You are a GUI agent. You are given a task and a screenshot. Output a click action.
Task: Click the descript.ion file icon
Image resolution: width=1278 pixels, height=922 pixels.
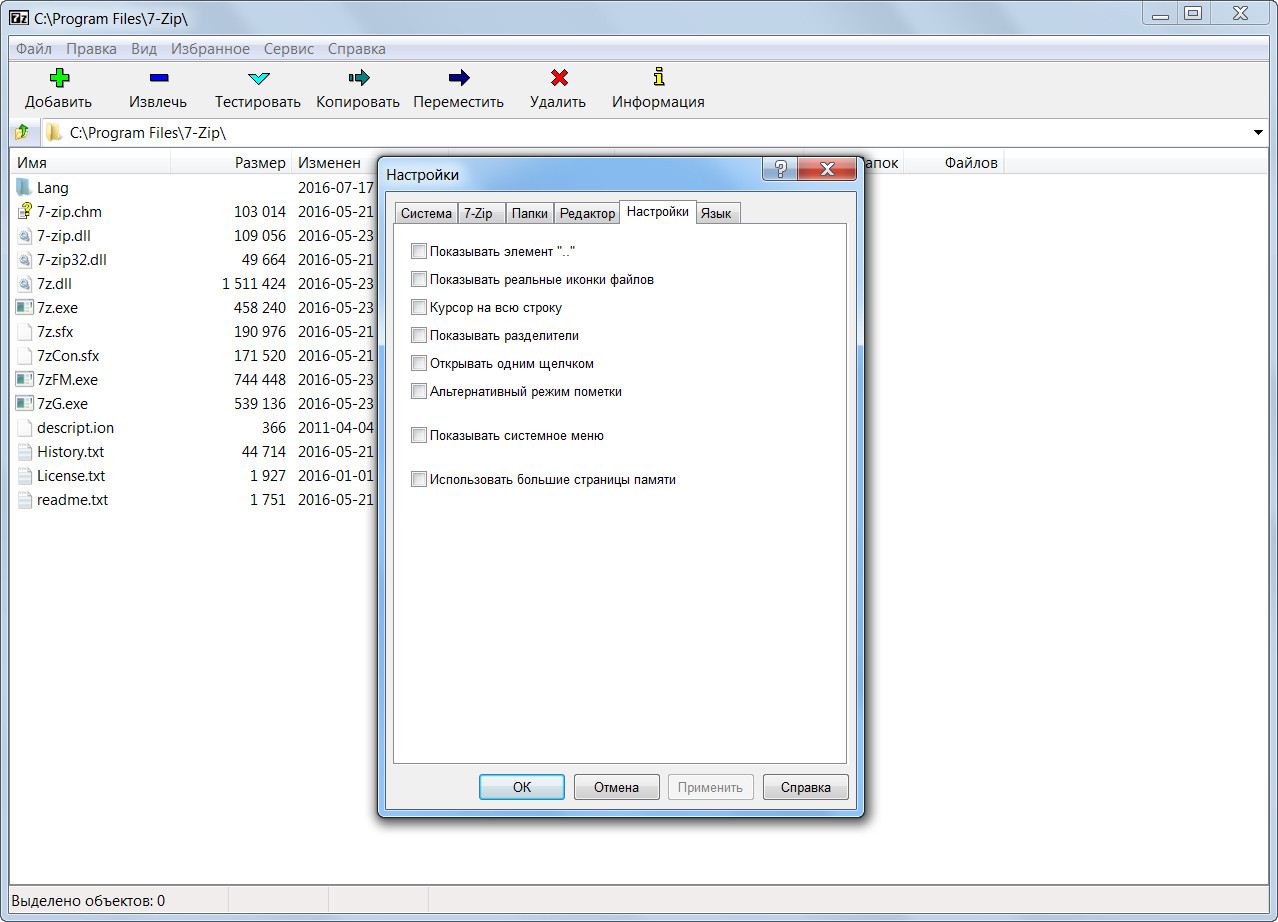pos(25,427)
